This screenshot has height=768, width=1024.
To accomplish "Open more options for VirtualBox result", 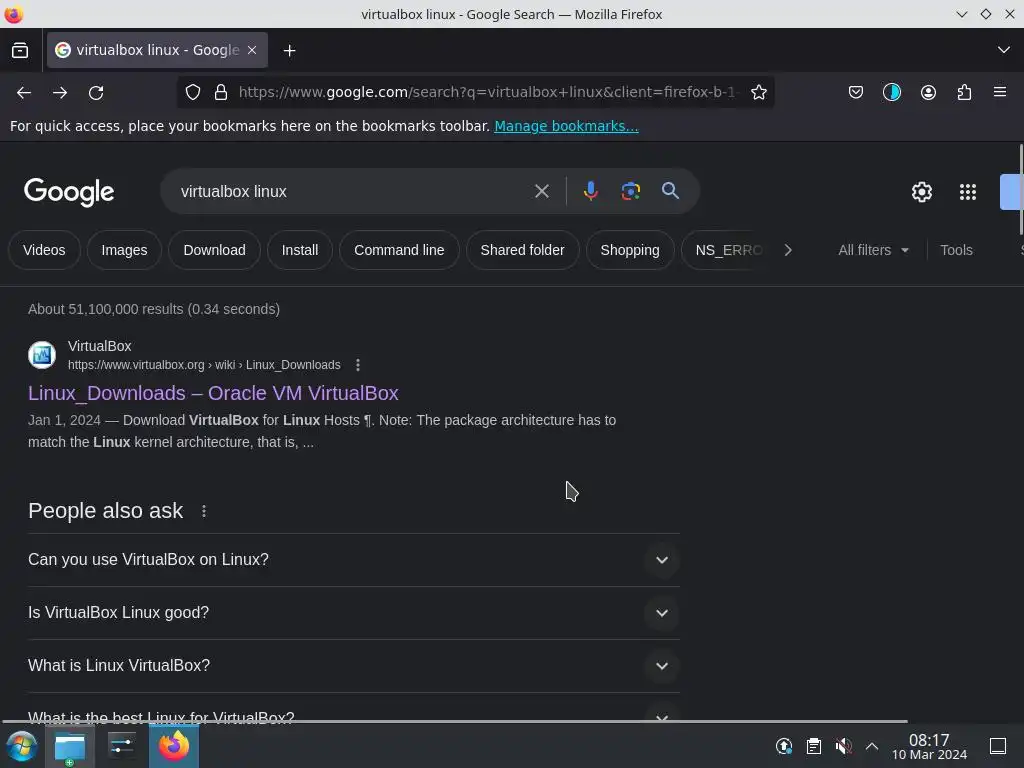I will [357, 365].
